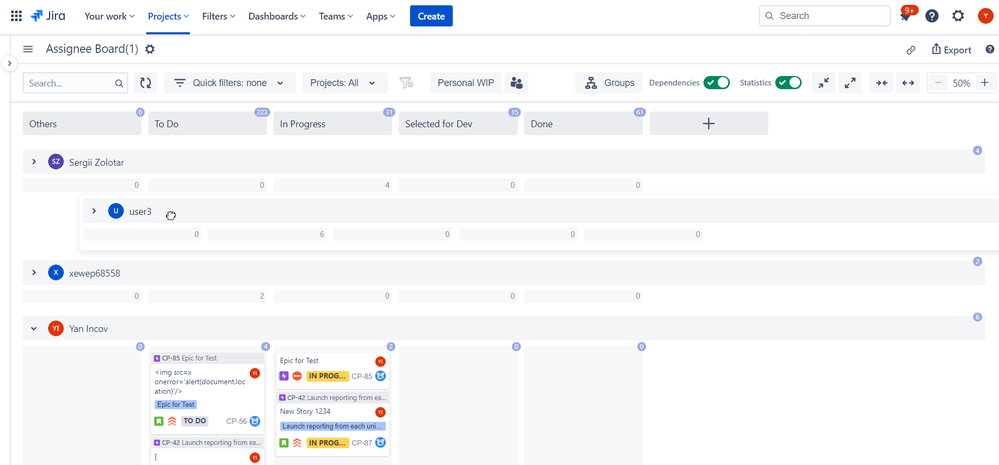
Task: Increase zoom with plus button
Action: (984, 83)
